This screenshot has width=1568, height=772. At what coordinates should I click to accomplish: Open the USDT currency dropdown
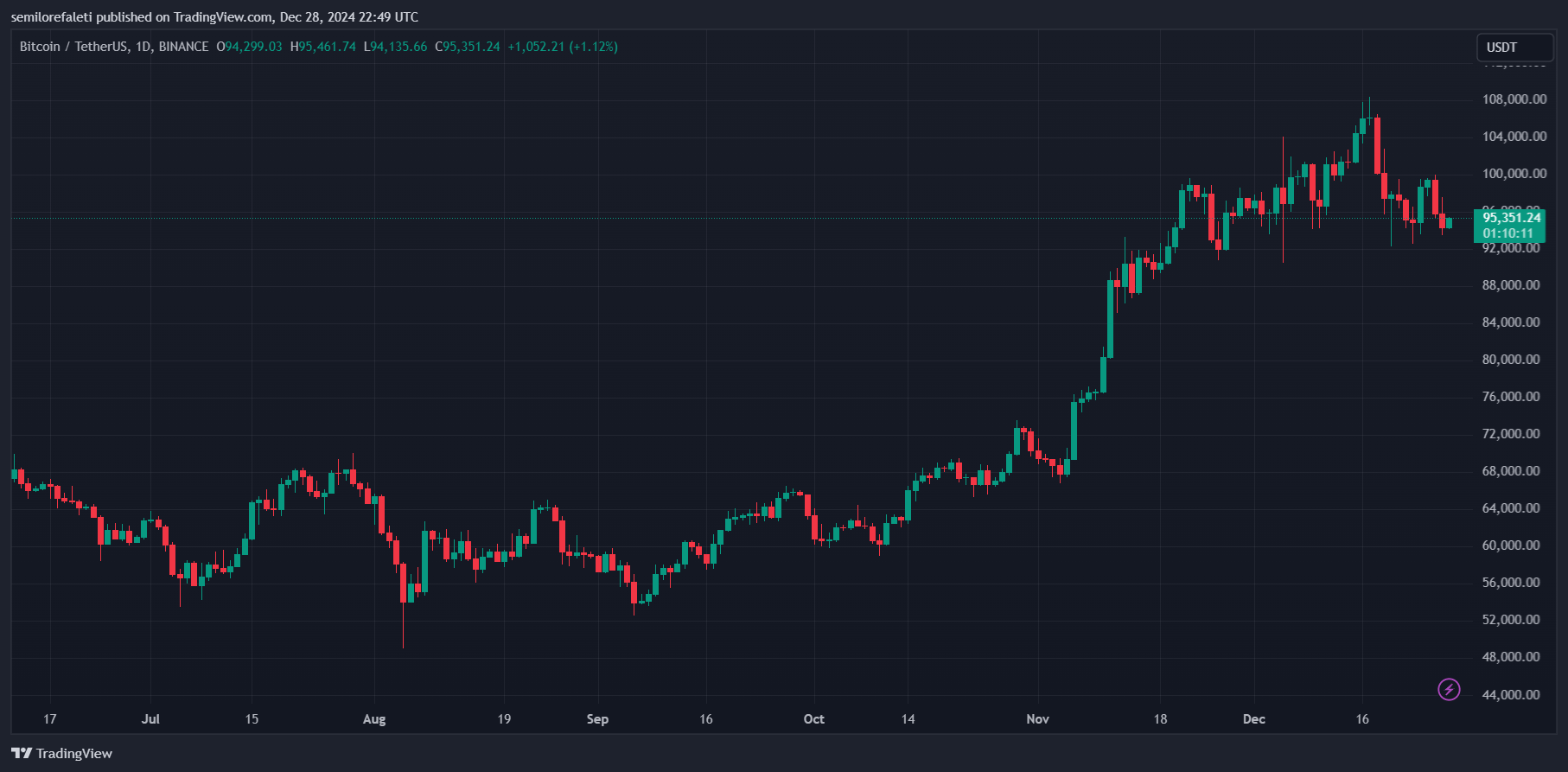coord(1514,48)
